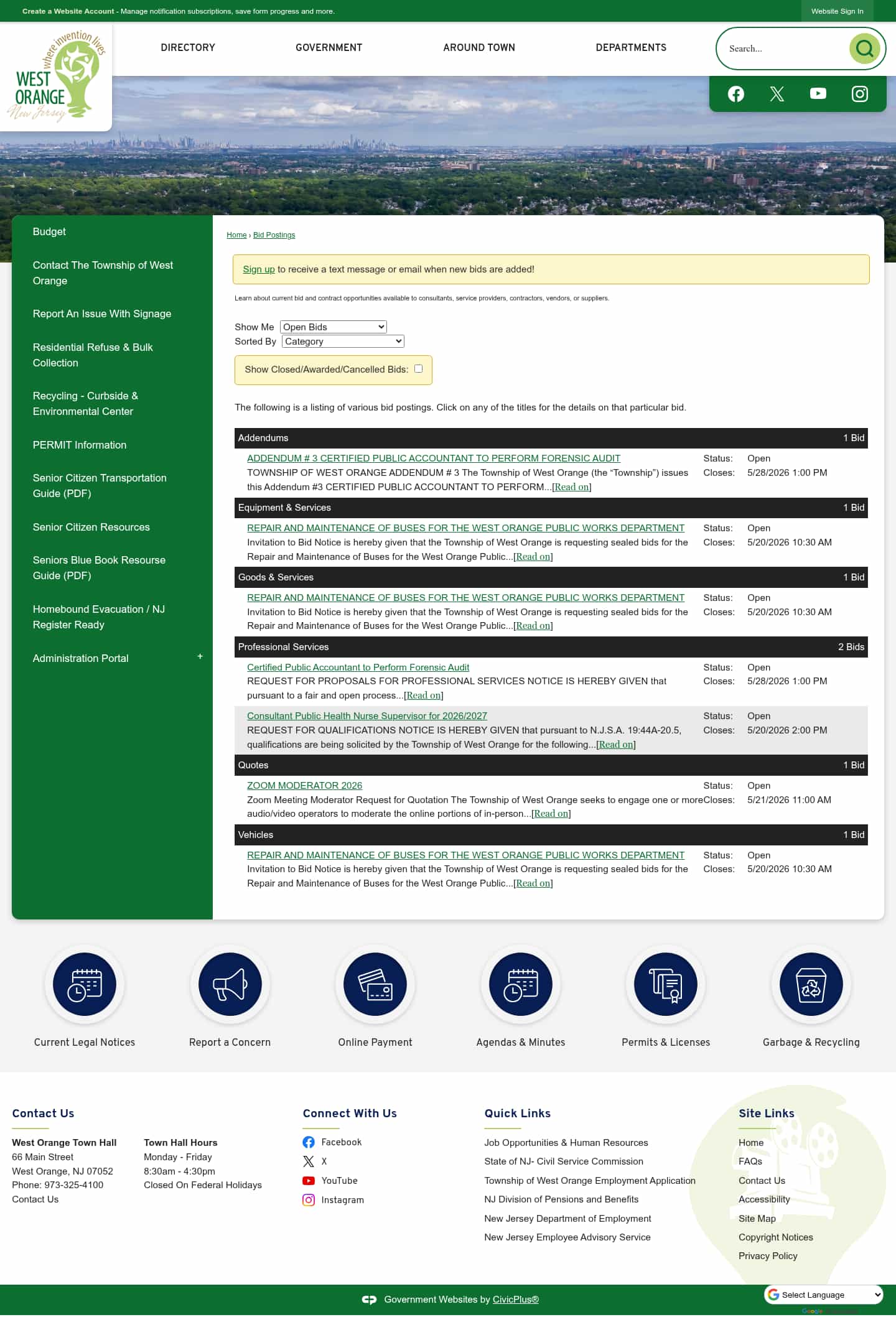Open YouTube icon in header social bar
896x1317 pixels.
click(x=818, y=93)
